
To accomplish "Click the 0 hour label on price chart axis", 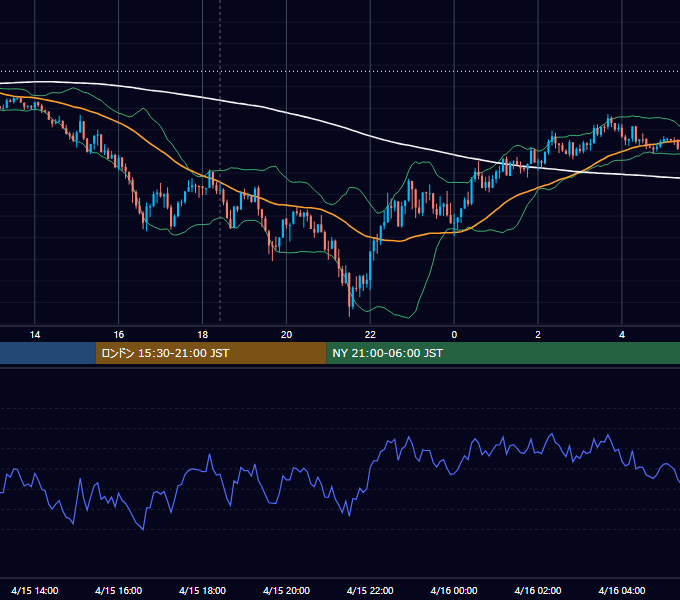I will pyautogui.click(x=454, y=335).
